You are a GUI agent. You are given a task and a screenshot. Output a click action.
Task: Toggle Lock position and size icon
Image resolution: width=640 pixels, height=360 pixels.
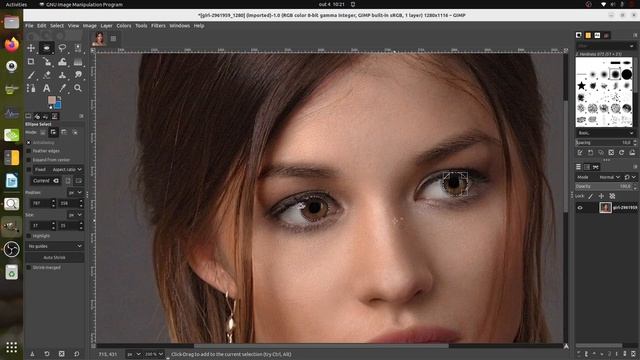click(601, 196)
